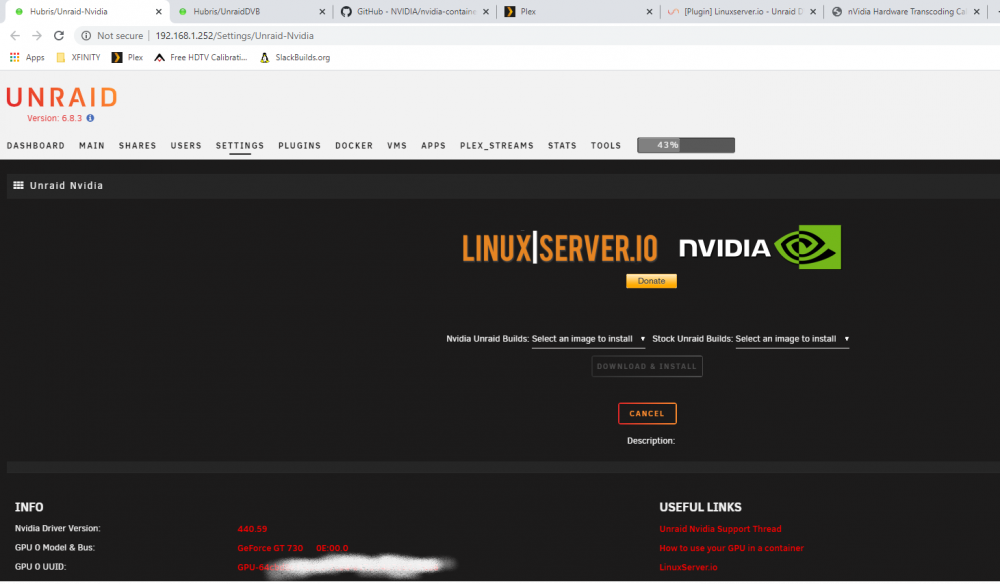The image size is (1000, 584).
Task: Open the Plugins menu
Action: [300, 145]
